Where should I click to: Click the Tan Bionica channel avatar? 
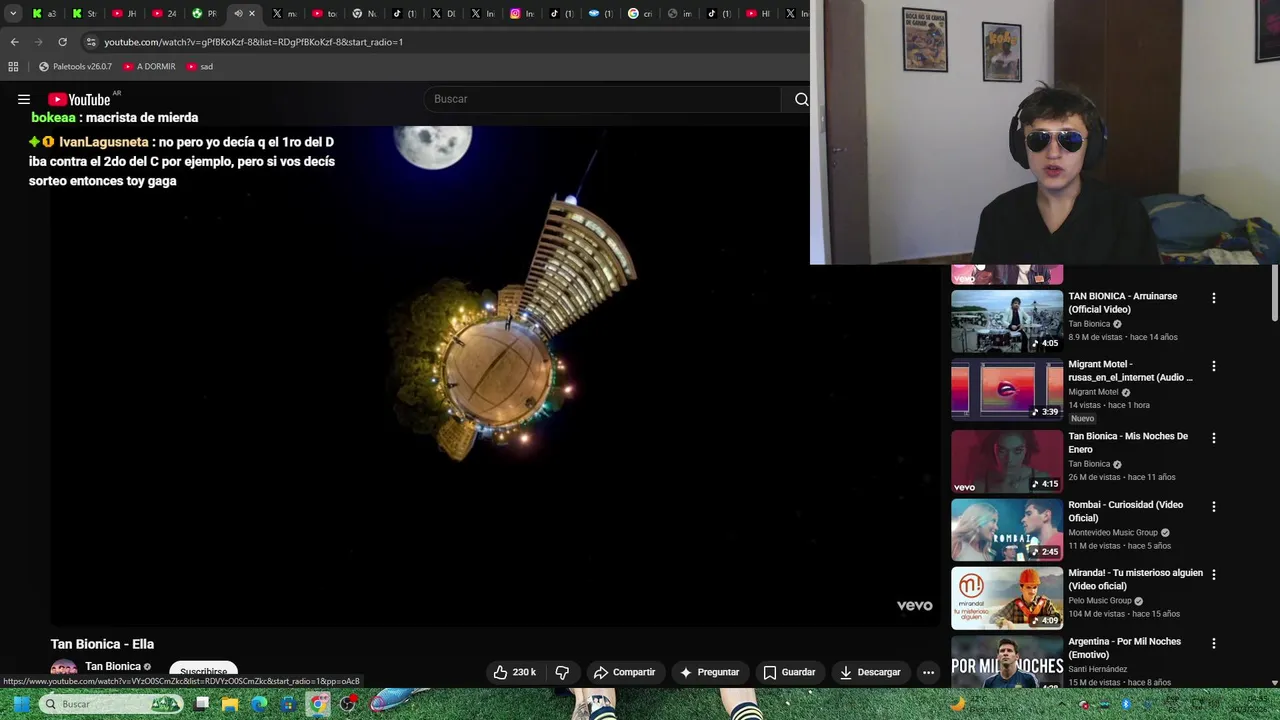tap(64, 669)
